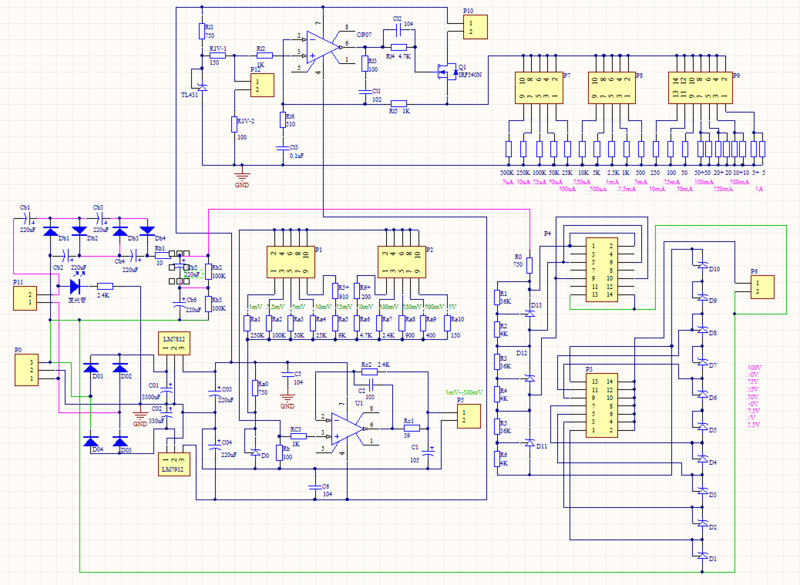
Task: Select the TL431 reference symbol
Action: 203,88
